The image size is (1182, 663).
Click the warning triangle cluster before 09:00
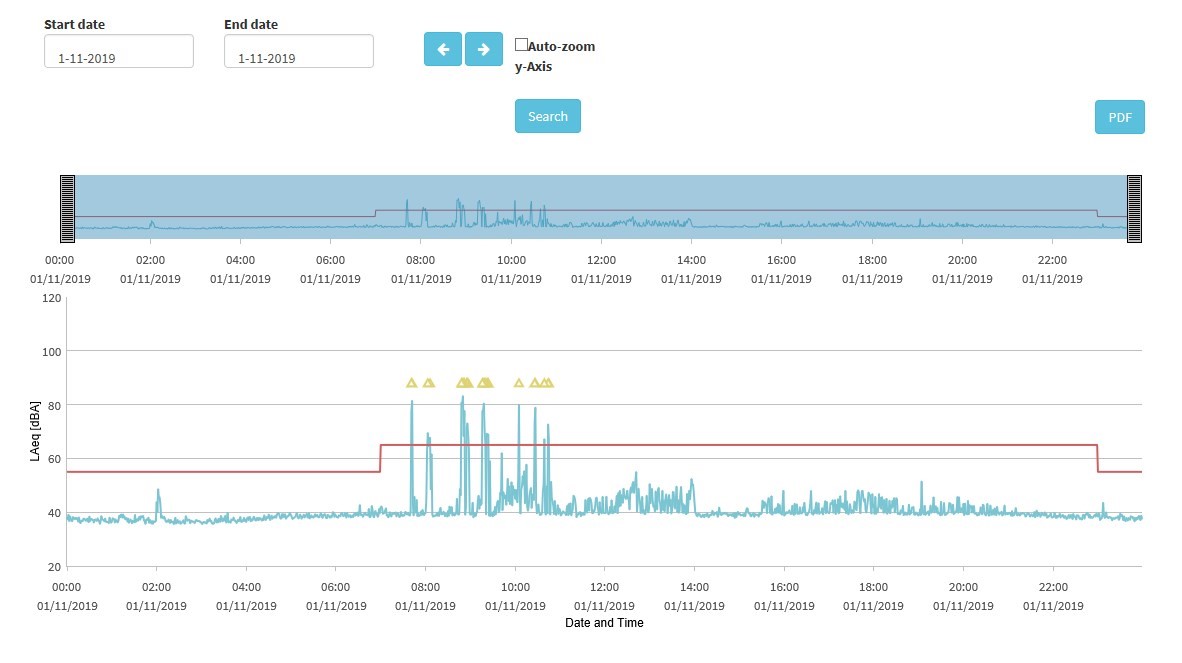(464, 383)
